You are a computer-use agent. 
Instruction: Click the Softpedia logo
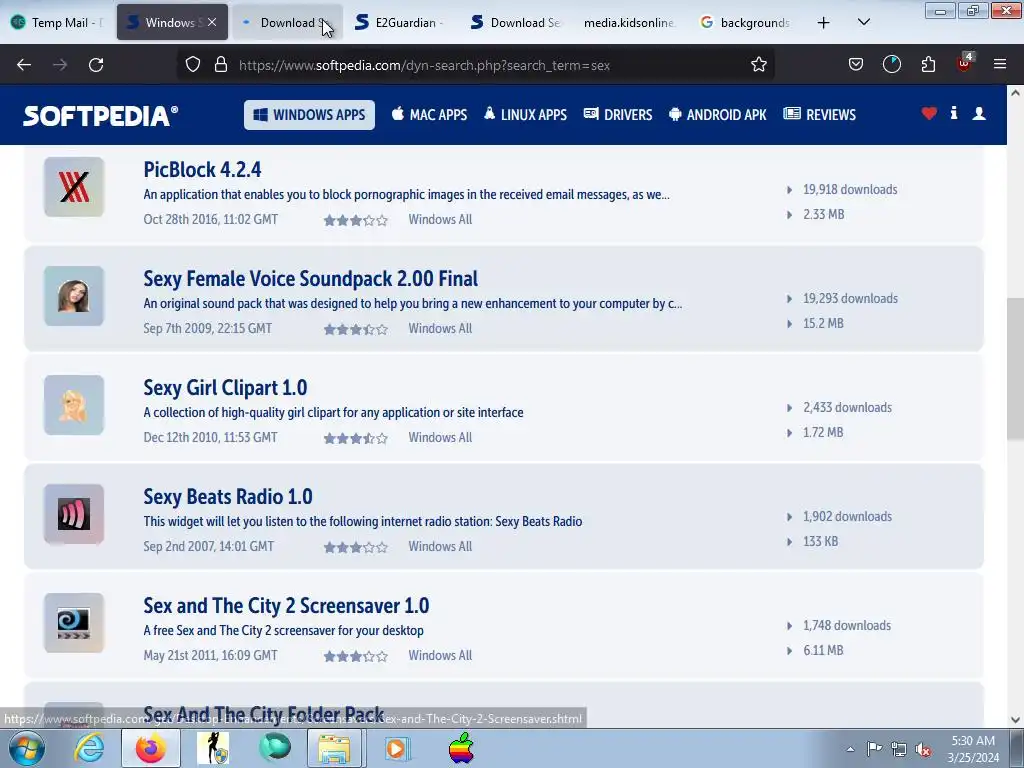click(101, 116)
